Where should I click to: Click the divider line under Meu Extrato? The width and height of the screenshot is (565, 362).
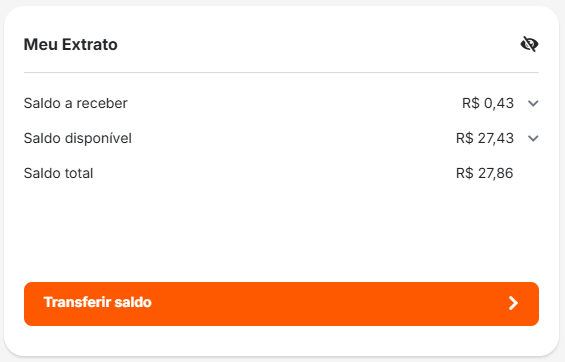tap(281, 72)
